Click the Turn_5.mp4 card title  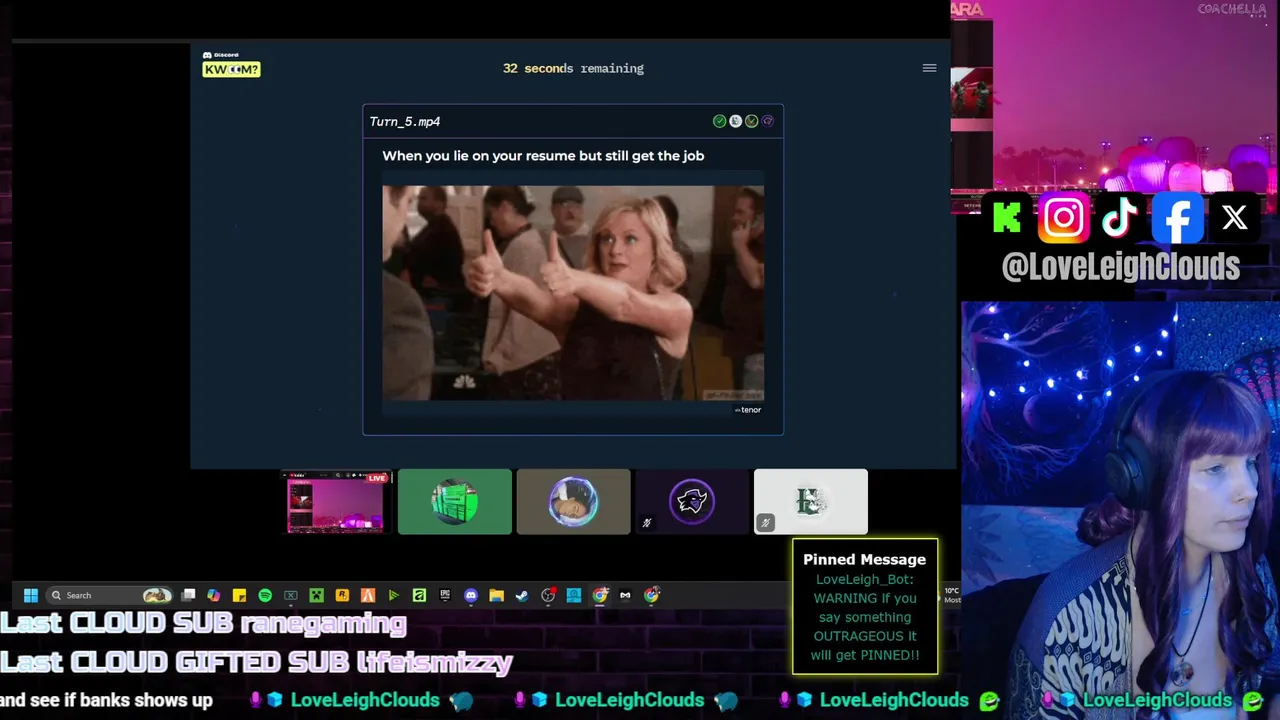pos(405,122)
